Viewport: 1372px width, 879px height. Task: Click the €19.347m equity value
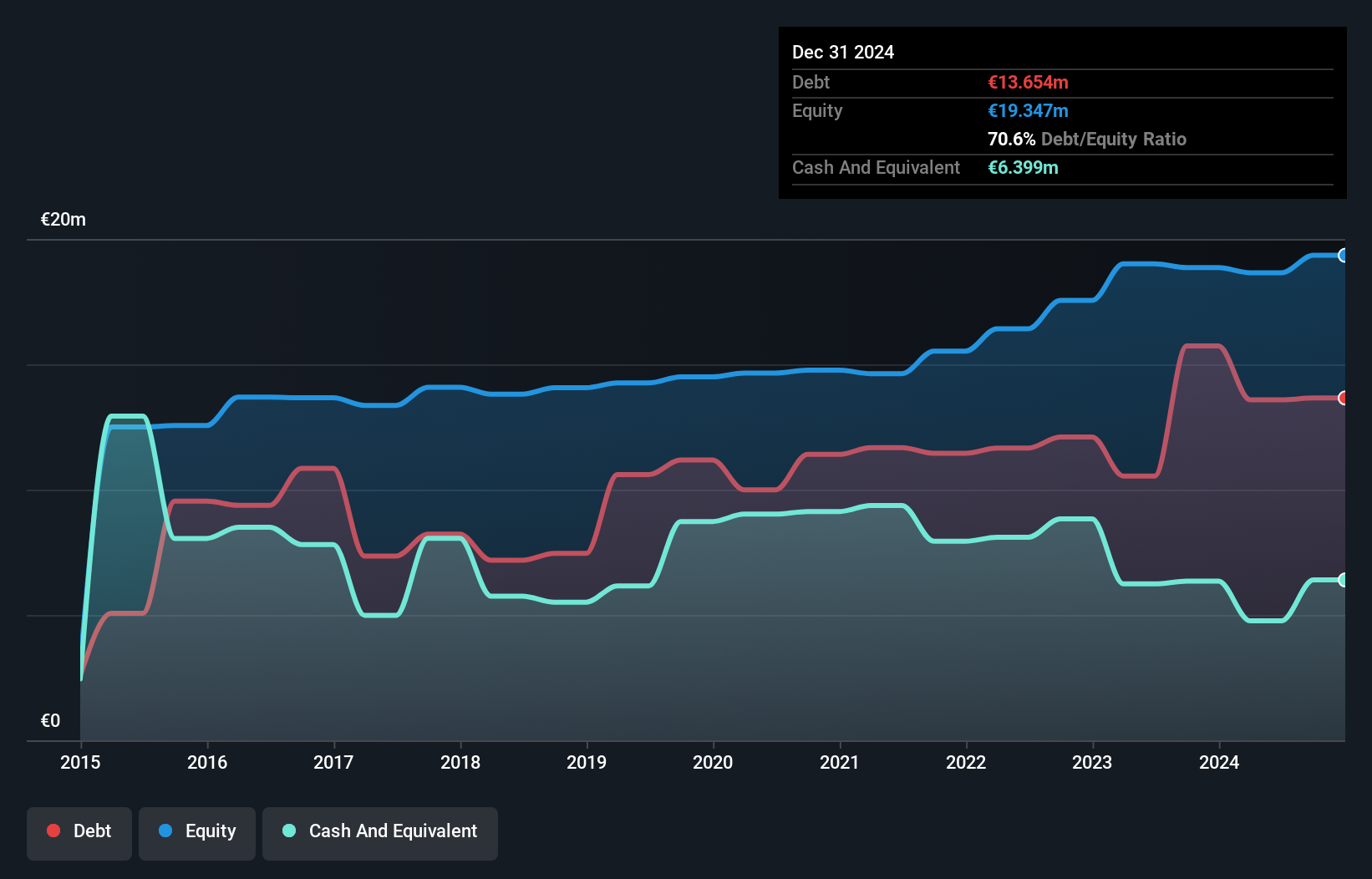coord(1028,110)
